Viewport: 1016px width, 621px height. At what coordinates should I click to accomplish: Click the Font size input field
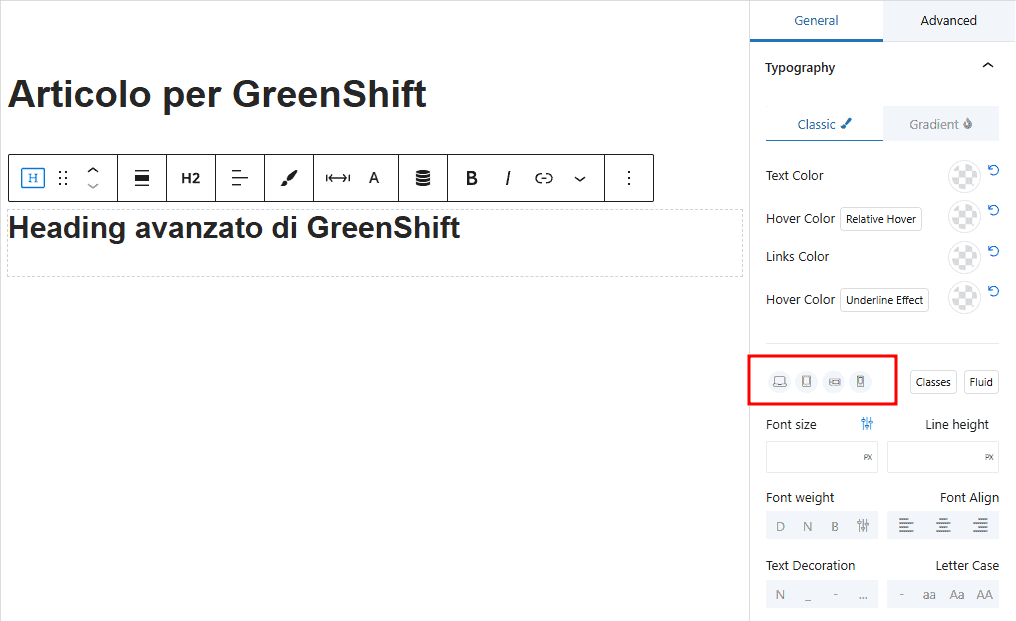[x=822, y=457]
